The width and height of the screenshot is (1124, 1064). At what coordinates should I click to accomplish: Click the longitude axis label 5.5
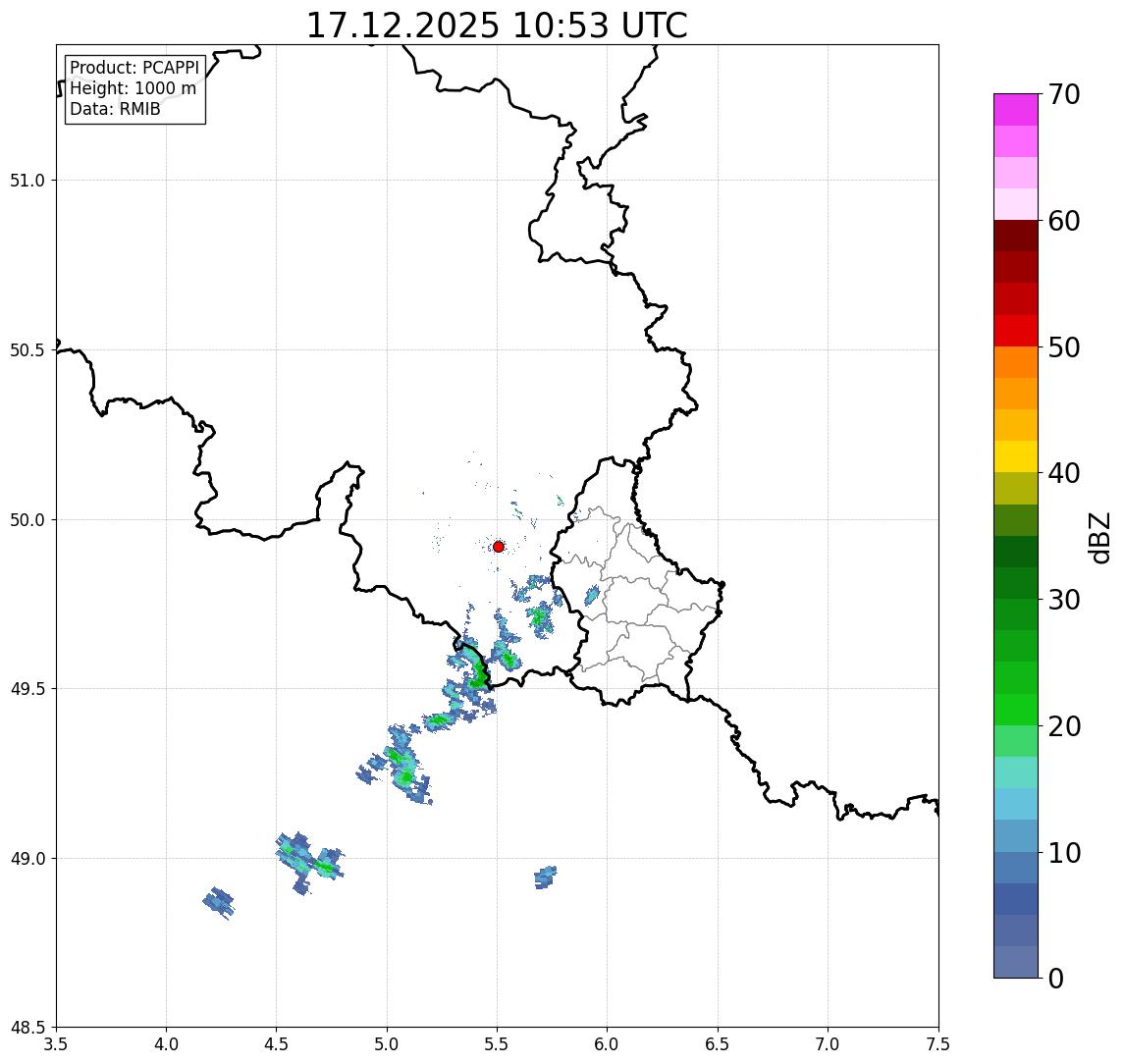[x=498, y=1044]
